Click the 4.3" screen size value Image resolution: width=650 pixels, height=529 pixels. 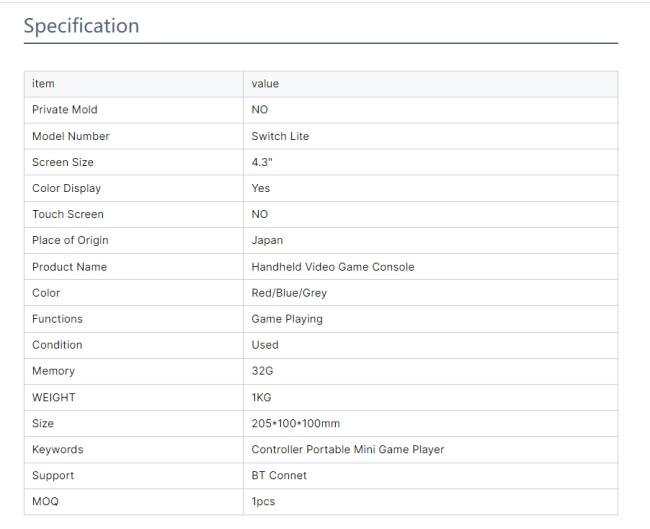coord(262,162)
